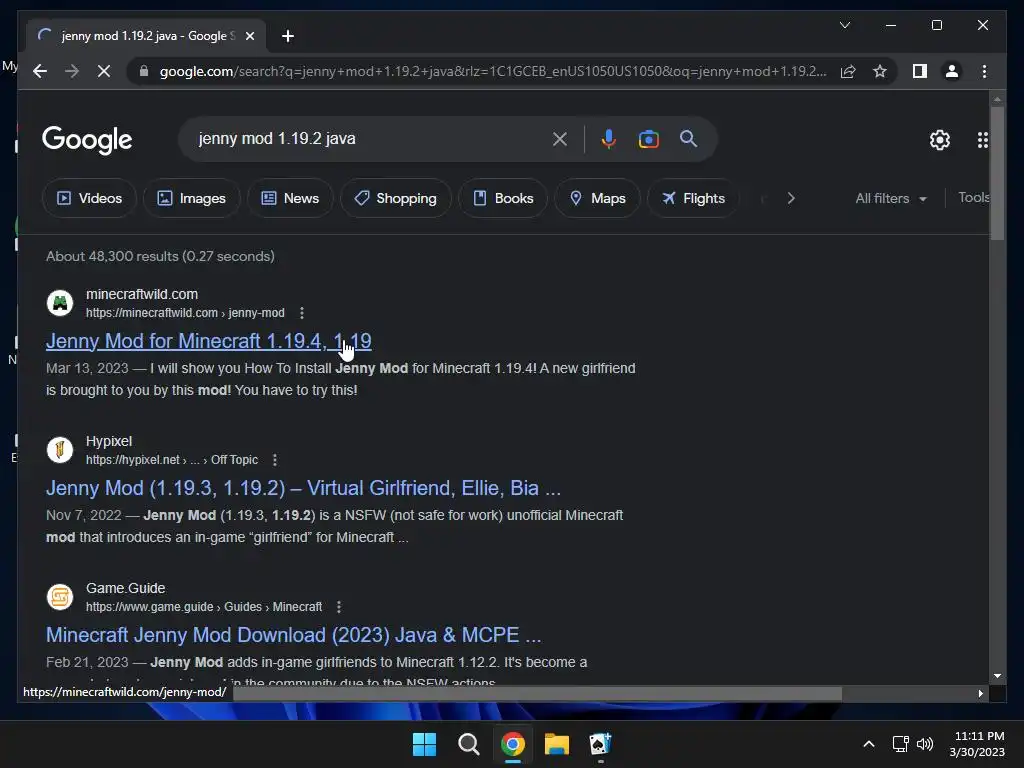Switch to Maps results
This screenshot has height=768, width=1024.
(x=597, y=198)
